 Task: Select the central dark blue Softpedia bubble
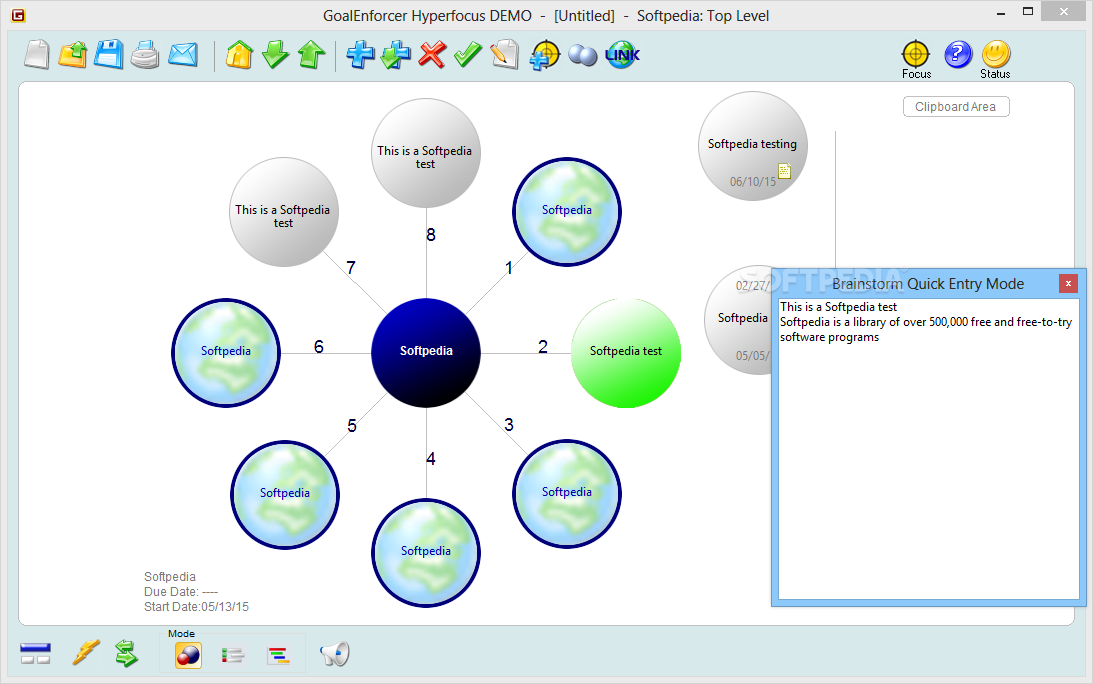[x=426, y=353]
